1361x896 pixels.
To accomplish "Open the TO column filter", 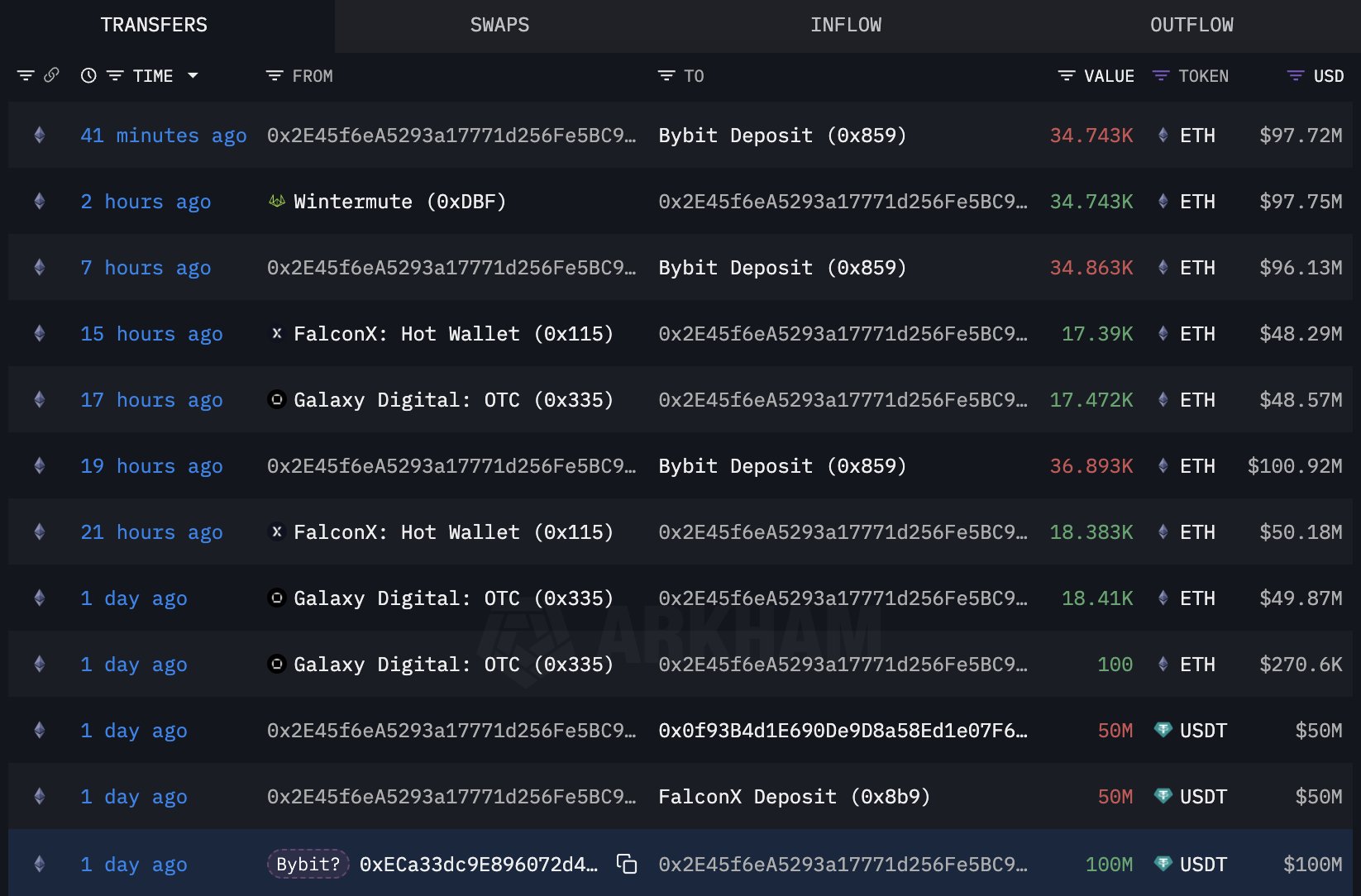I will coord(666,75).
